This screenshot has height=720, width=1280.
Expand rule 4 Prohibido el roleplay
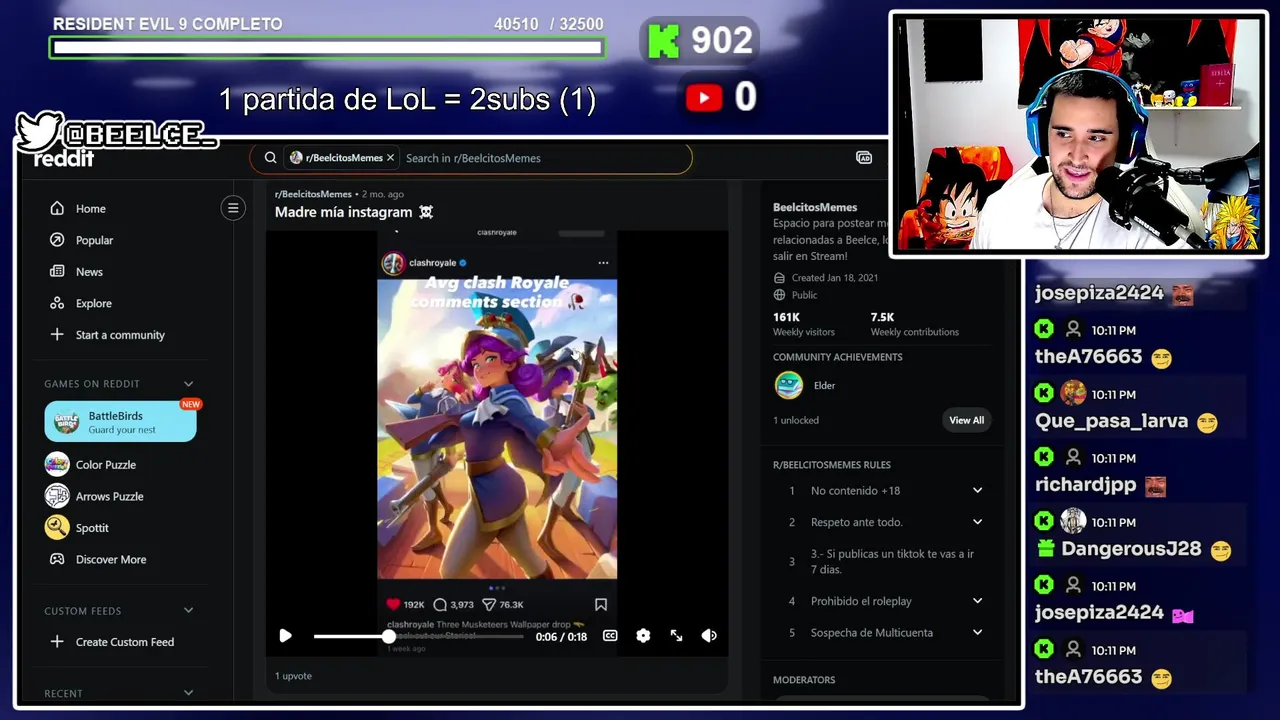[x=977, y=601]
